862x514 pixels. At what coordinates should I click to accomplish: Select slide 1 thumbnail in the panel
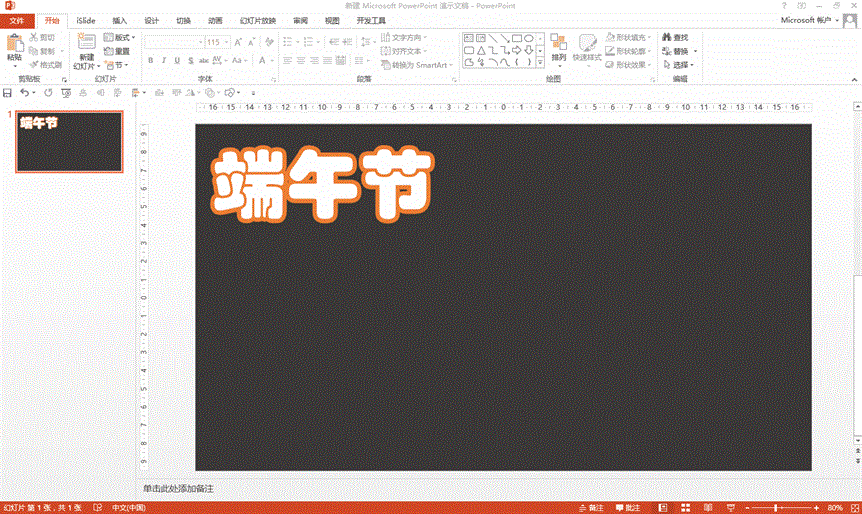(x=69, y=141)
